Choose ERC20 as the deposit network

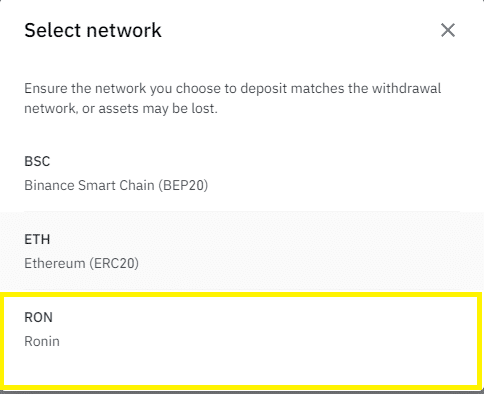point(242,251)
